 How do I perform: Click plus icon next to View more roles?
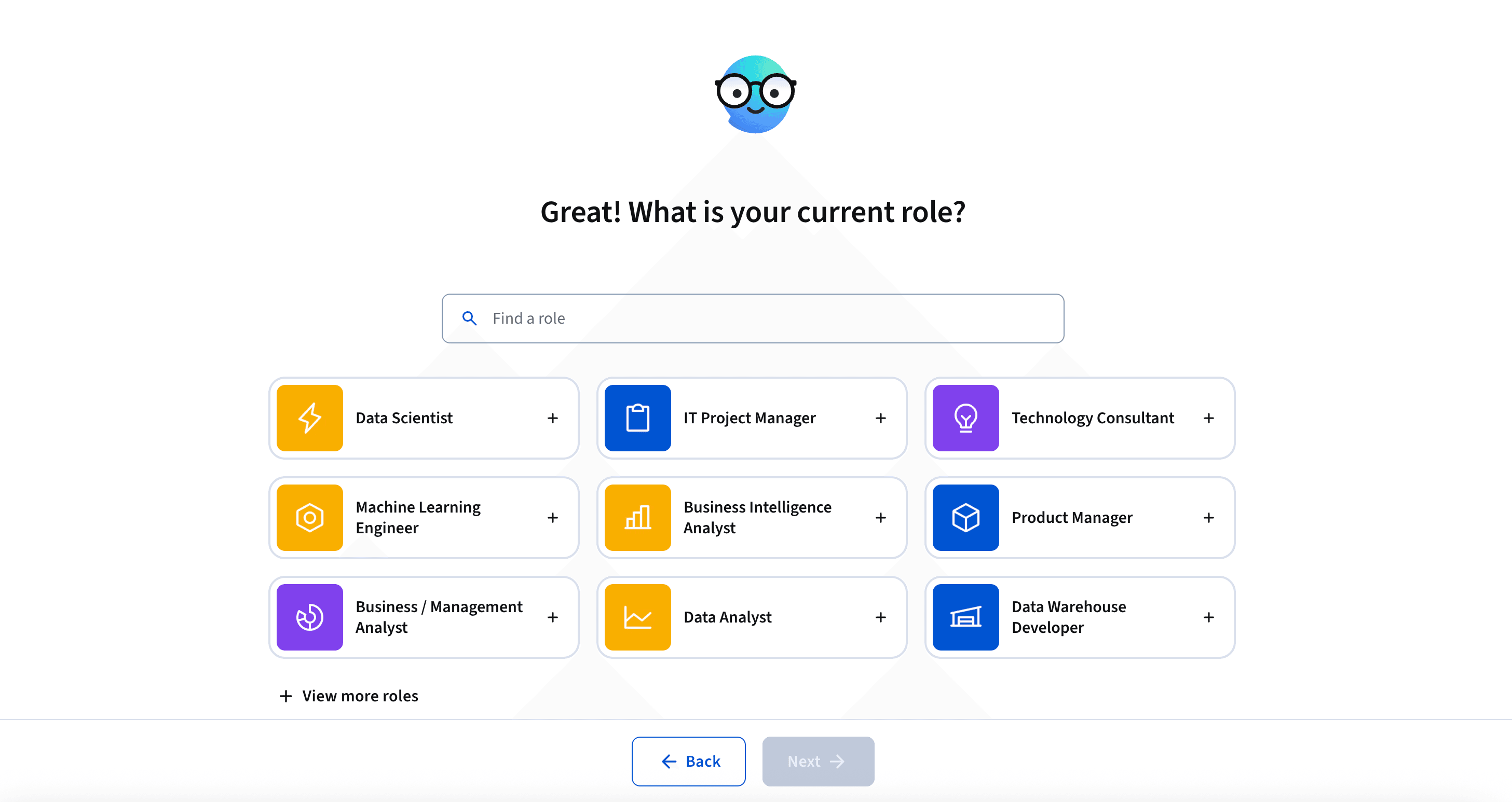[285, 696]
